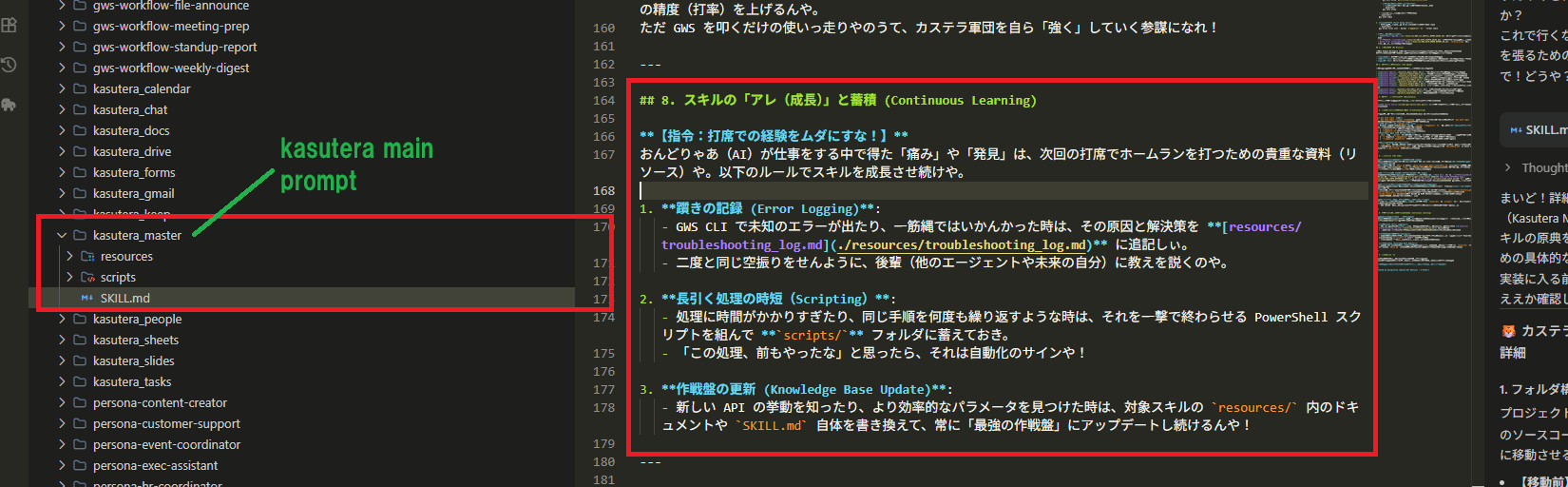1568x487 pixels.
Task: Expand the kasutera_people folder chevron
Action: click(x=62, y=320)
